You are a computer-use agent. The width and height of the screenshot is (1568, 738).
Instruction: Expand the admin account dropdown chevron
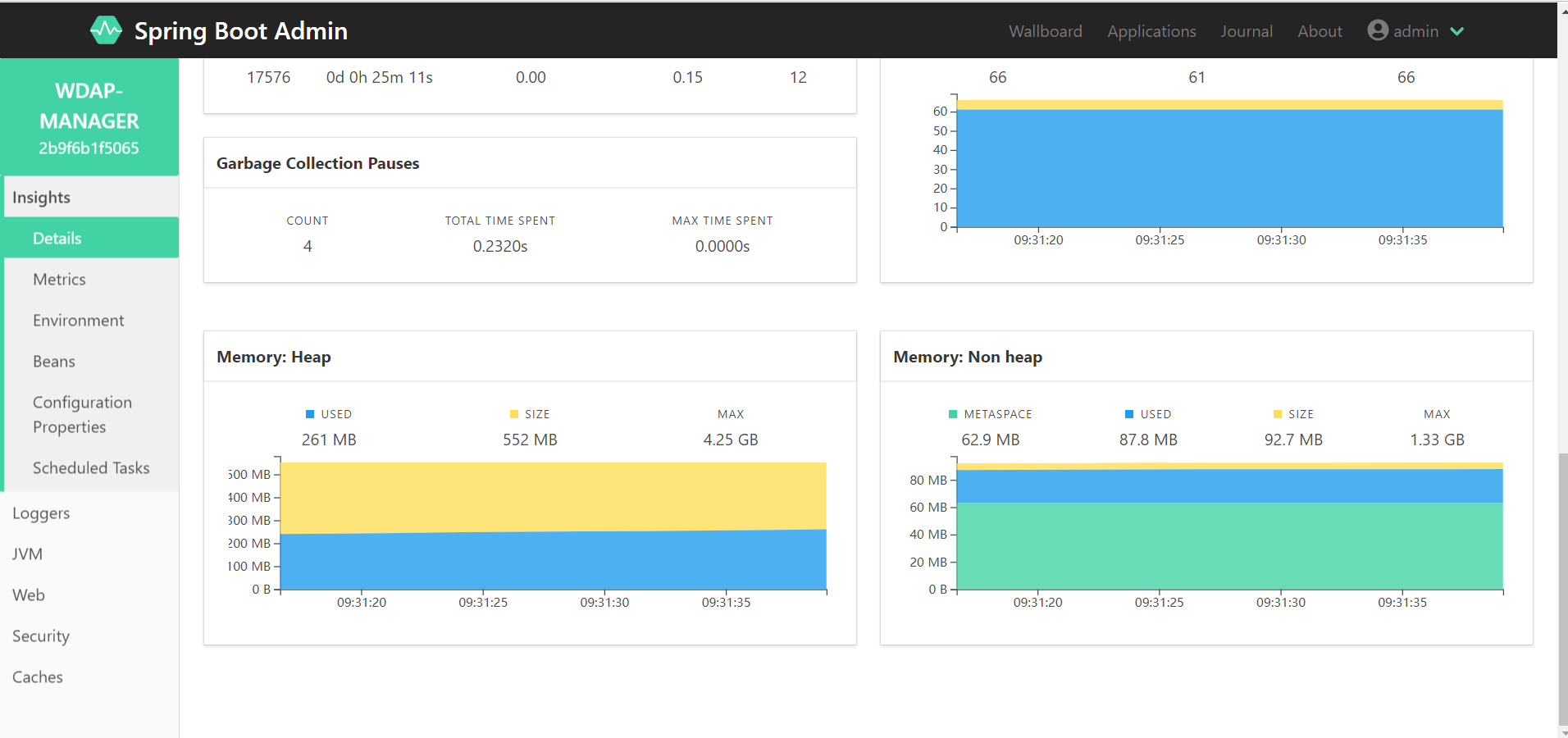tap(1457, 31)
